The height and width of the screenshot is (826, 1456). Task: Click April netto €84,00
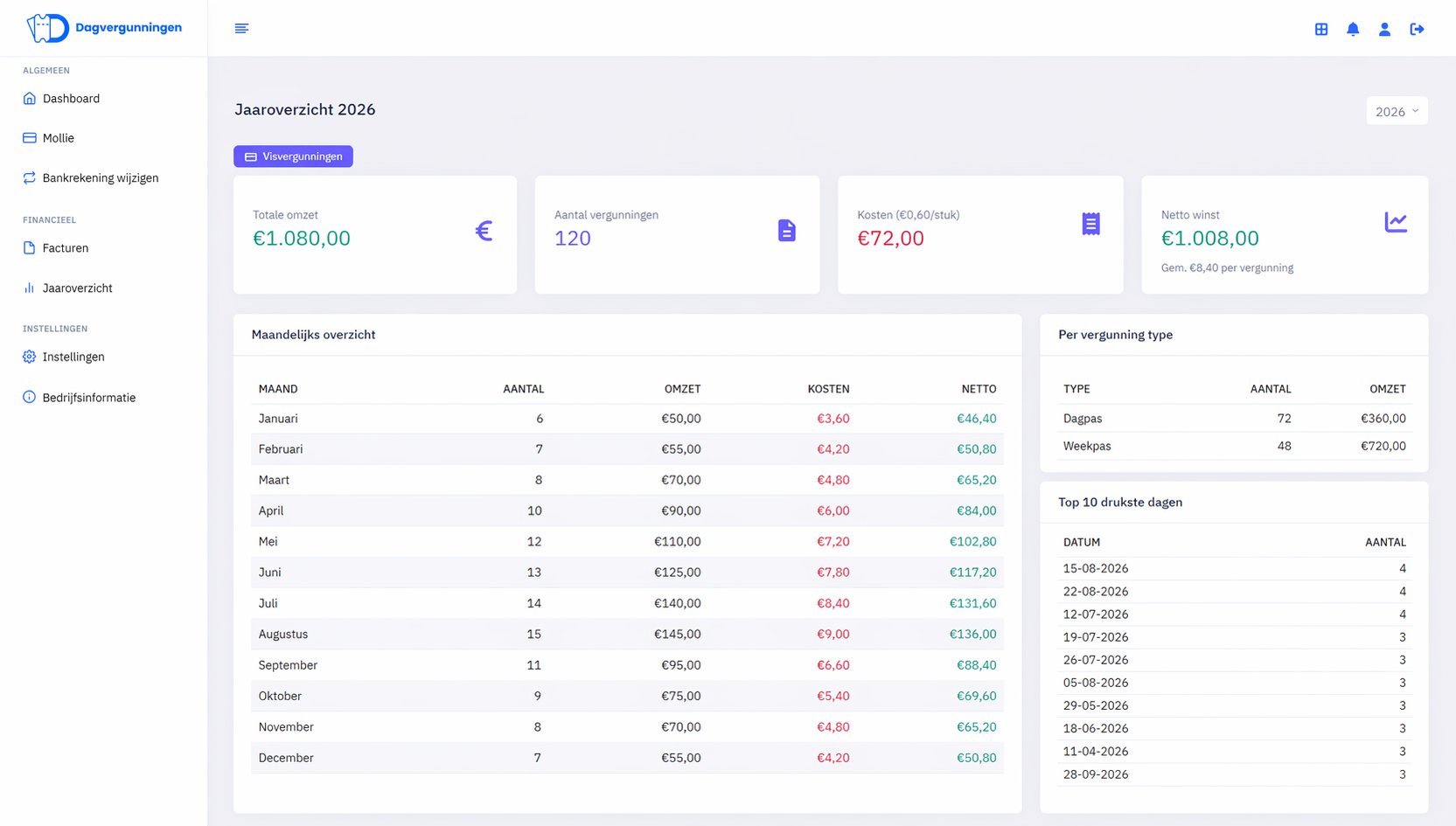click(x=977, y=510)
